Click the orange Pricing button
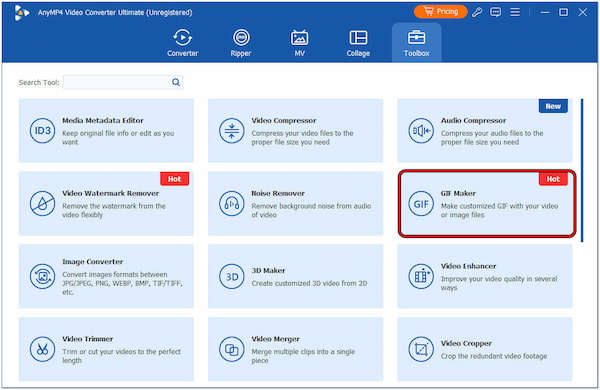This screenshot has width=600, height=390. click(x=440, y=12)
